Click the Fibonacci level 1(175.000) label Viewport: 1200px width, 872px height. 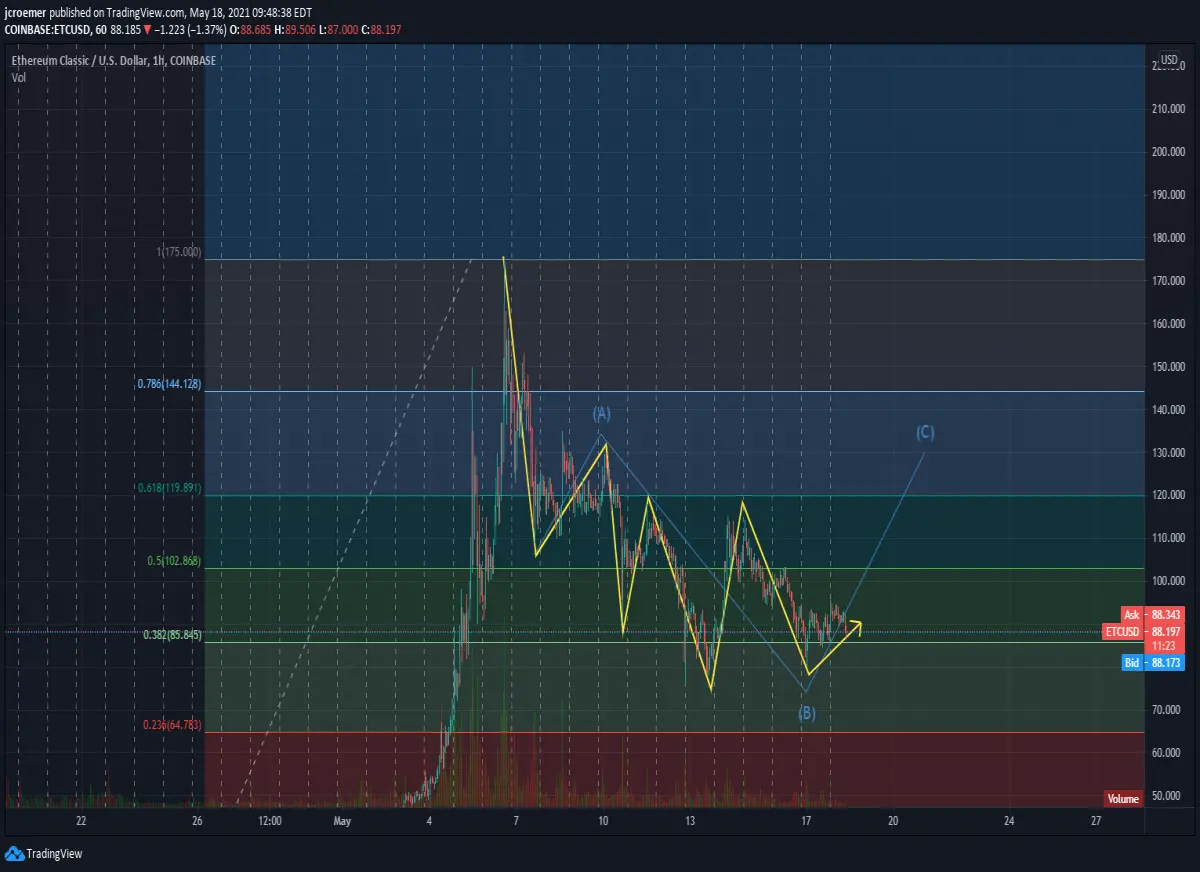pos(179,253)
